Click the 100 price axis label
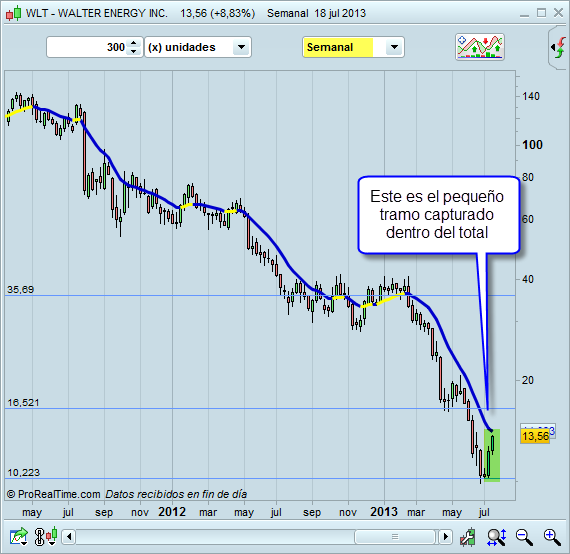 (532, 145)
